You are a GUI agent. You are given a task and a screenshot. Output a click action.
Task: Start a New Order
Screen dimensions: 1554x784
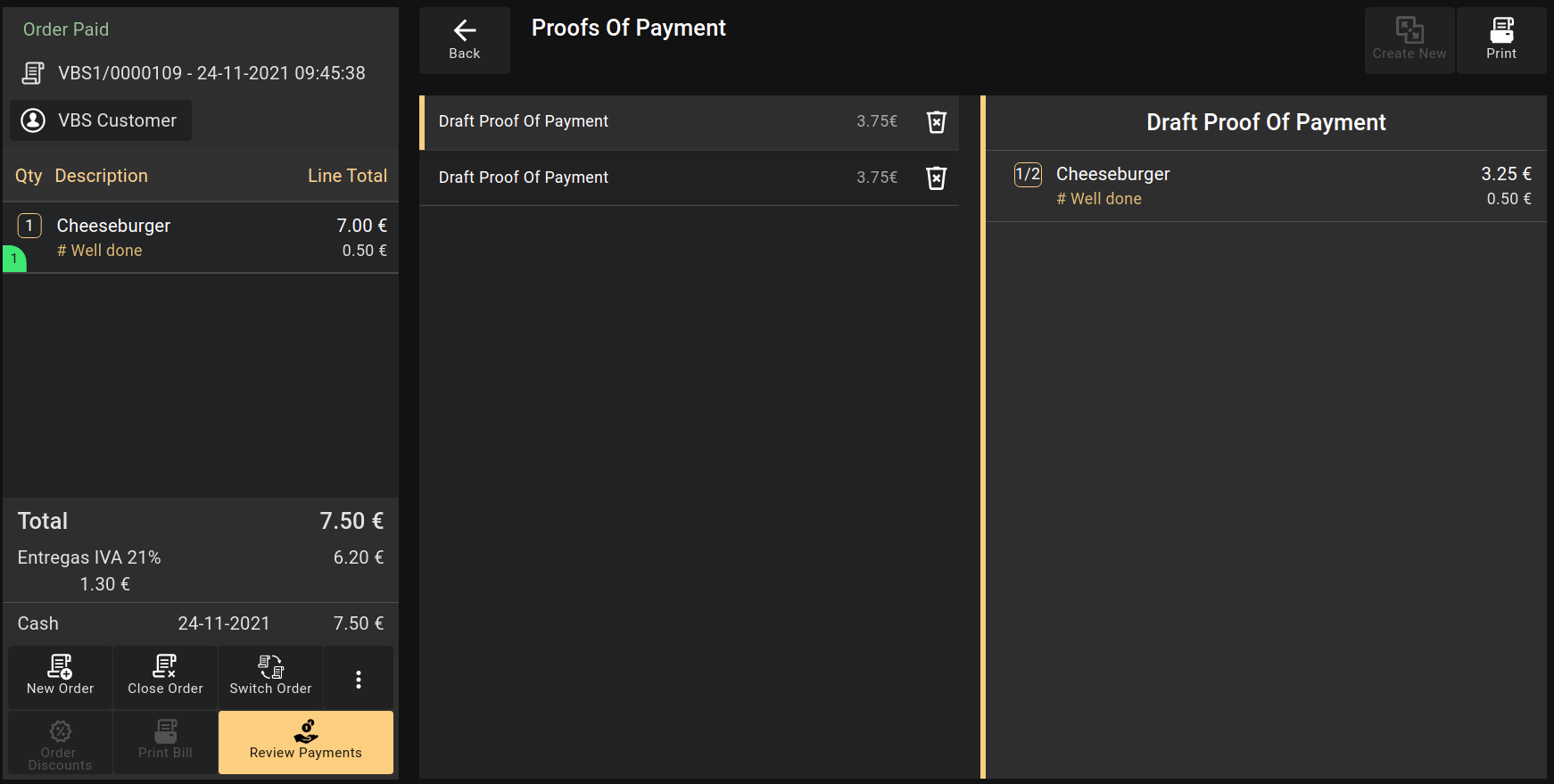(60, 677)
